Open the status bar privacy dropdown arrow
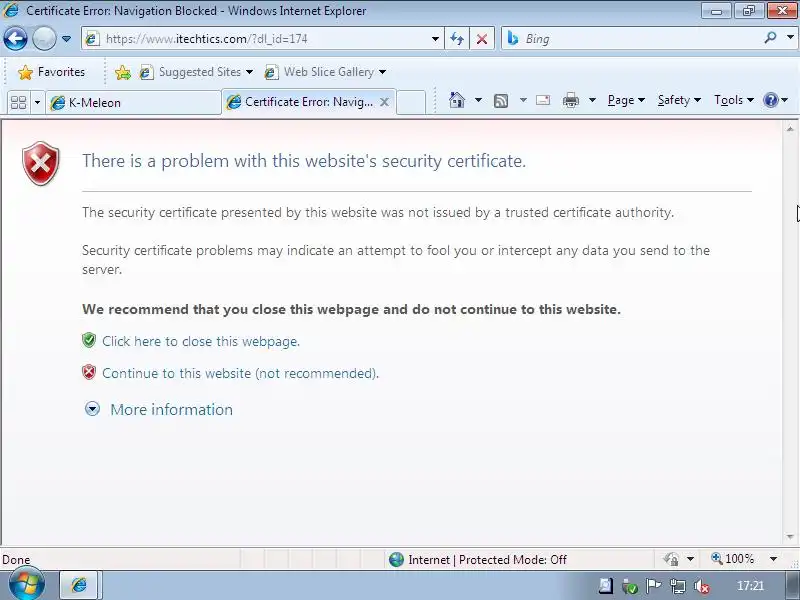The width and height of the screenshot is (800, 600). tap(690, 559)
